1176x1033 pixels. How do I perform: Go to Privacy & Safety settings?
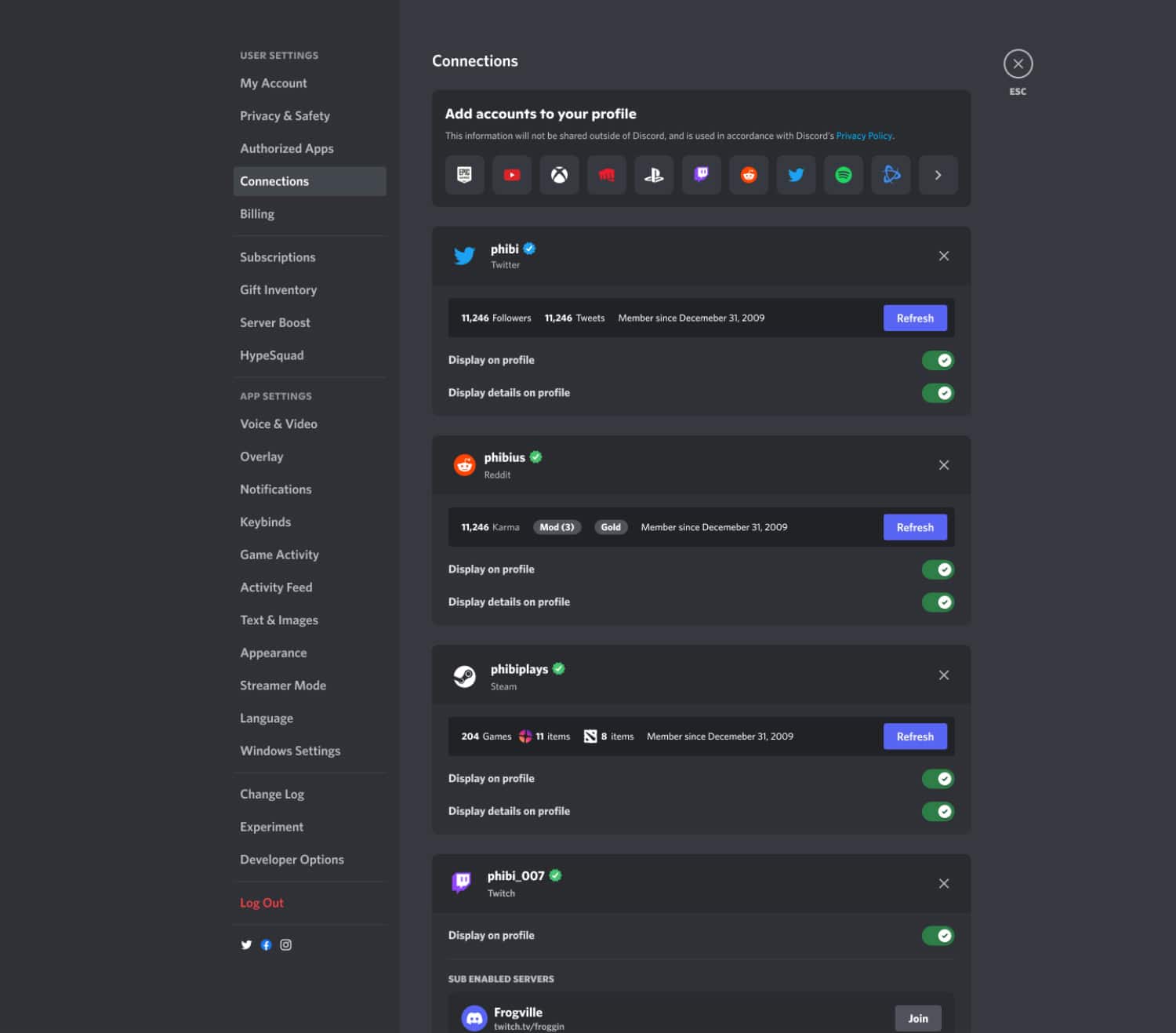pos(310,116)
